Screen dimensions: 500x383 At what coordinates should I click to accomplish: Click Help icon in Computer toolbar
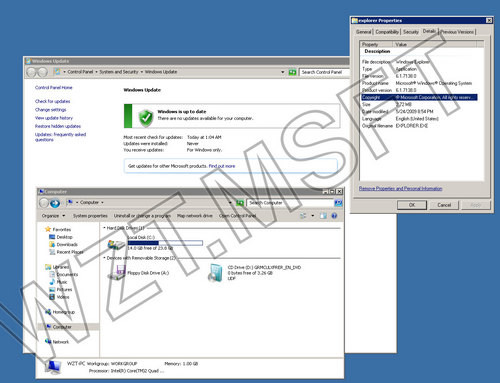coord(334,216)
